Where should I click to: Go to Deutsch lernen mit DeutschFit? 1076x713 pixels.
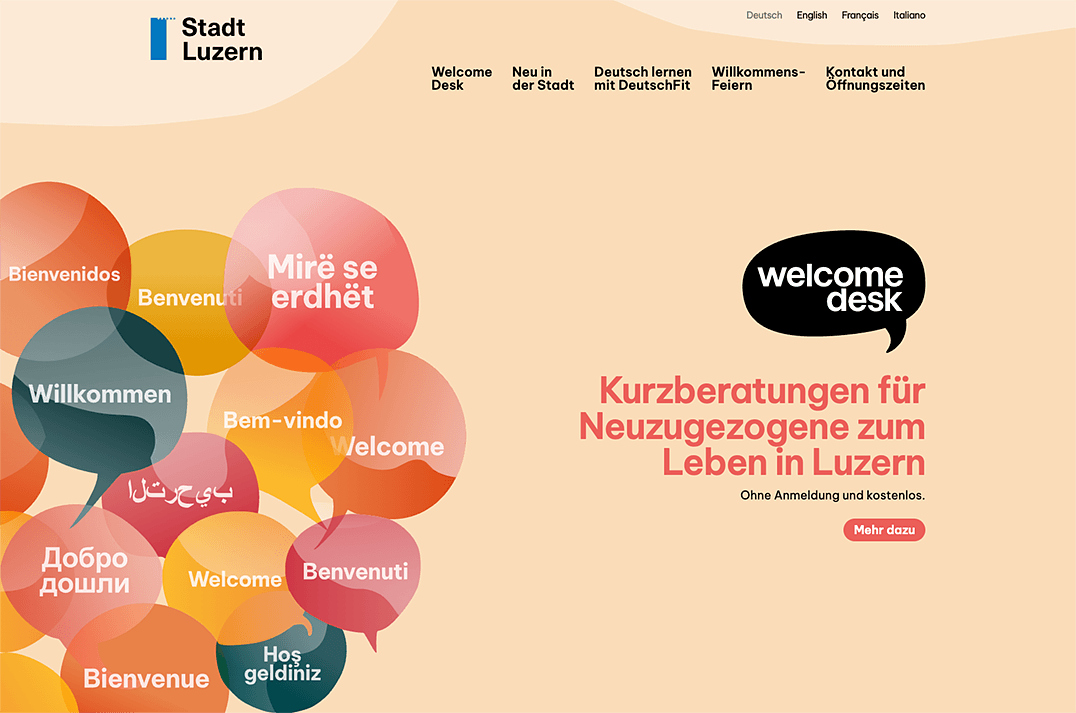coord(642,78)
